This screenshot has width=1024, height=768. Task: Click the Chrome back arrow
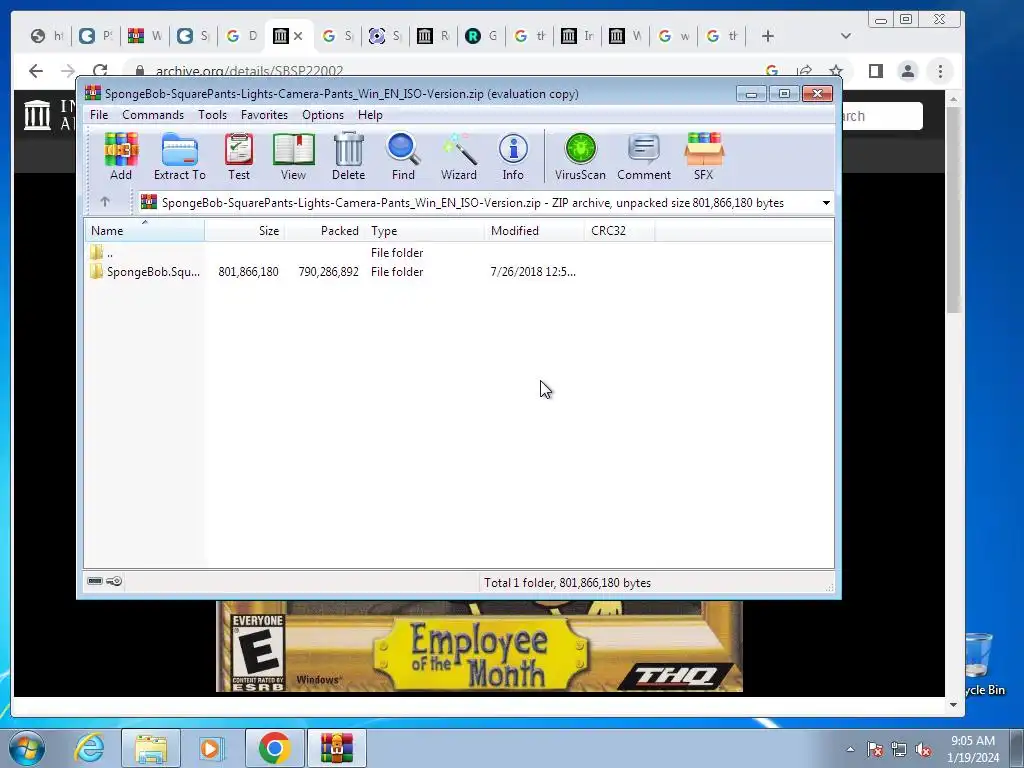36,71
